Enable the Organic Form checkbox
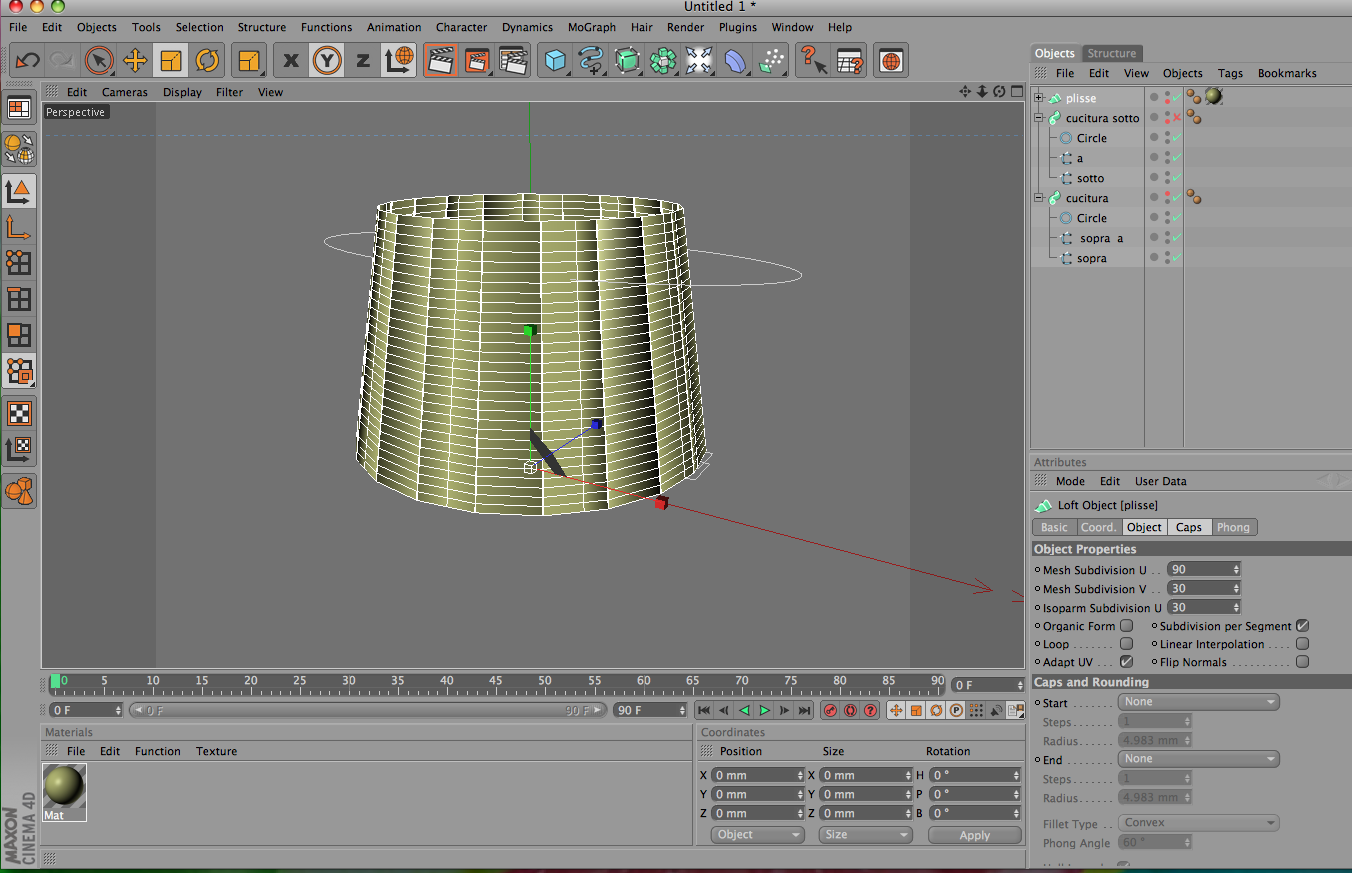This screenshot has height=873, width=1352. (x=1126, y=626)
